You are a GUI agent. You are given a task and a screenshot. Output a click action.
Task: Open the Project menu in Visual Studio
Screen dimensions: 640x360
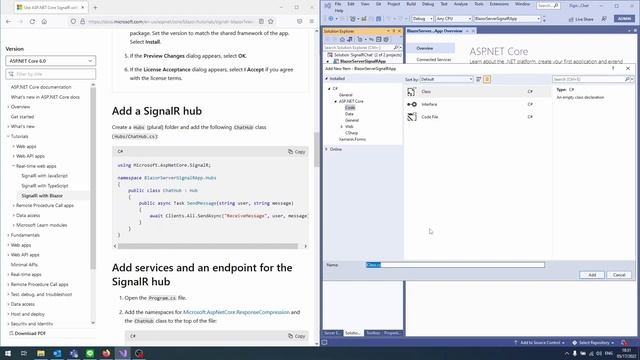(x=393, y=4)
